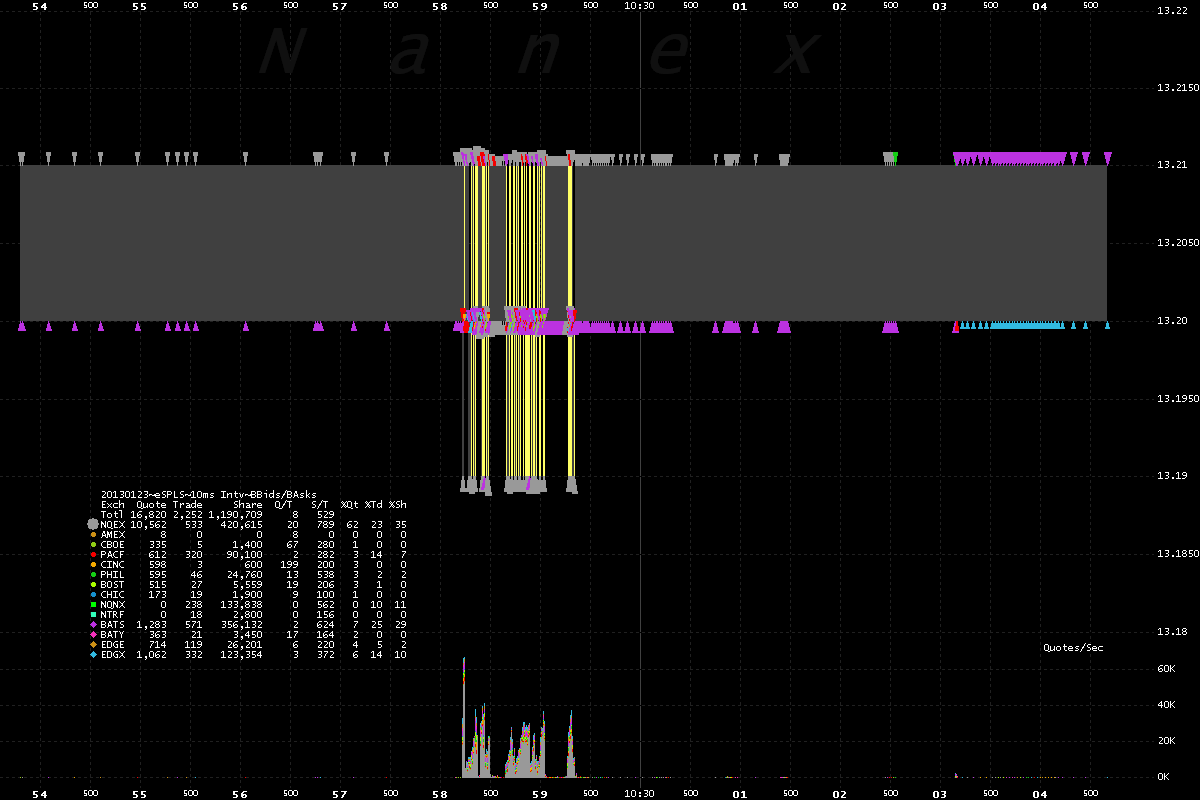
Task: Click the Share column header
Action: (x=248, y=505)
